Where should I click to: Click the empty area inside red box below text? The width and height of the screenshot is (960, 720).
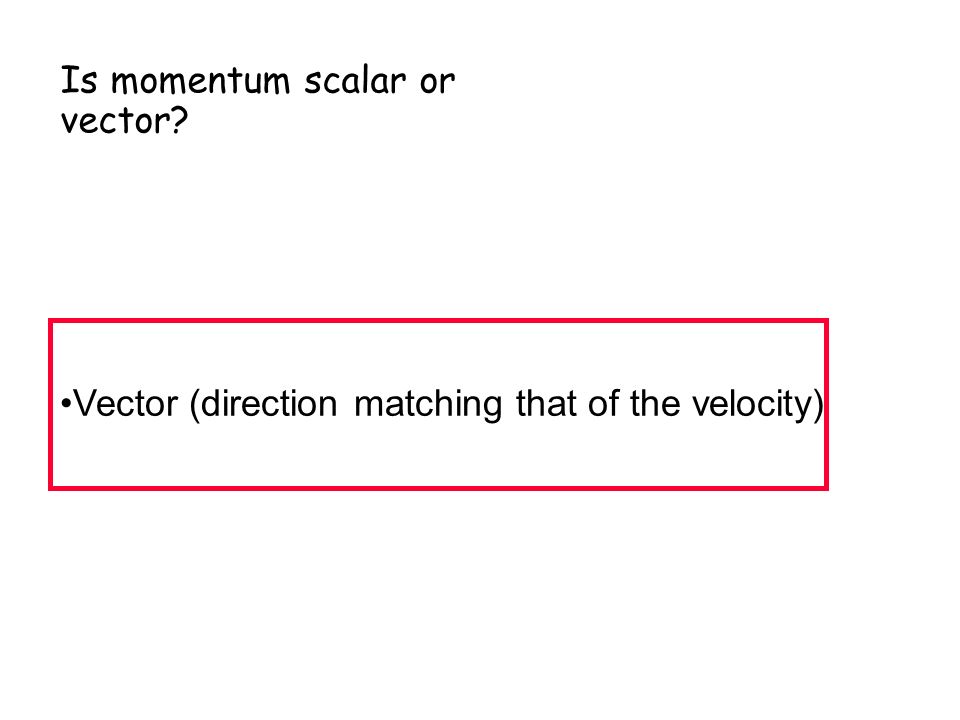(438, 456)
